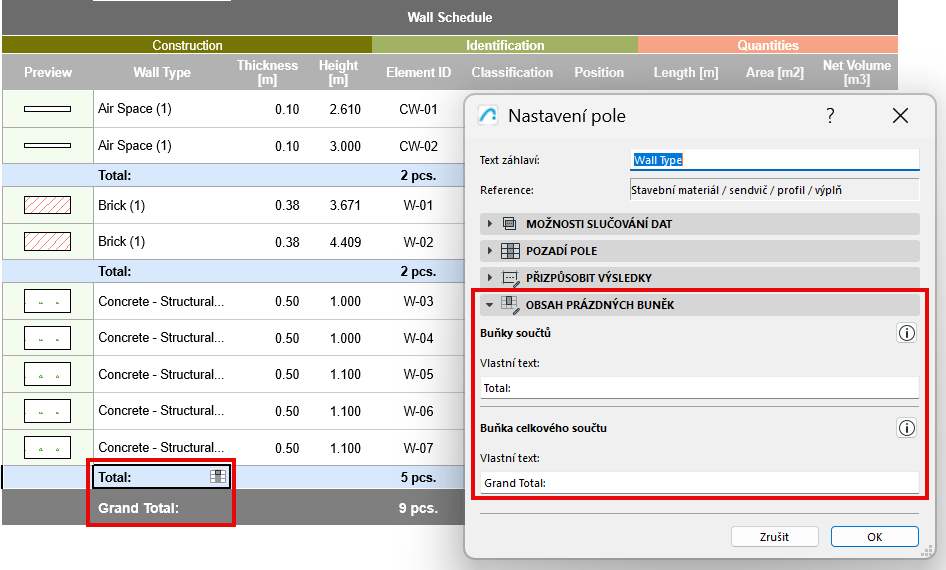
Task: Click the Length [m] column header
Action: (686, 72)
